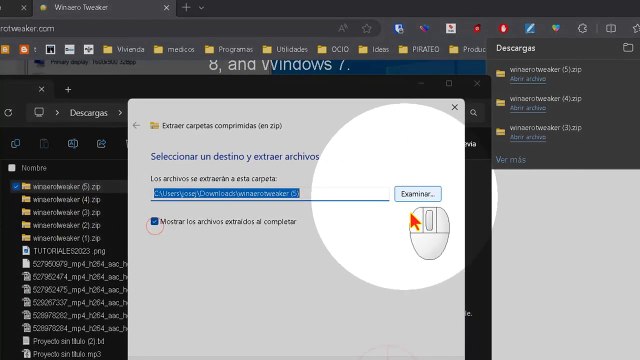
Task: Toggle 'Mostrar los archivos extraídos al completar' checkbox
Action: point(154,221)
